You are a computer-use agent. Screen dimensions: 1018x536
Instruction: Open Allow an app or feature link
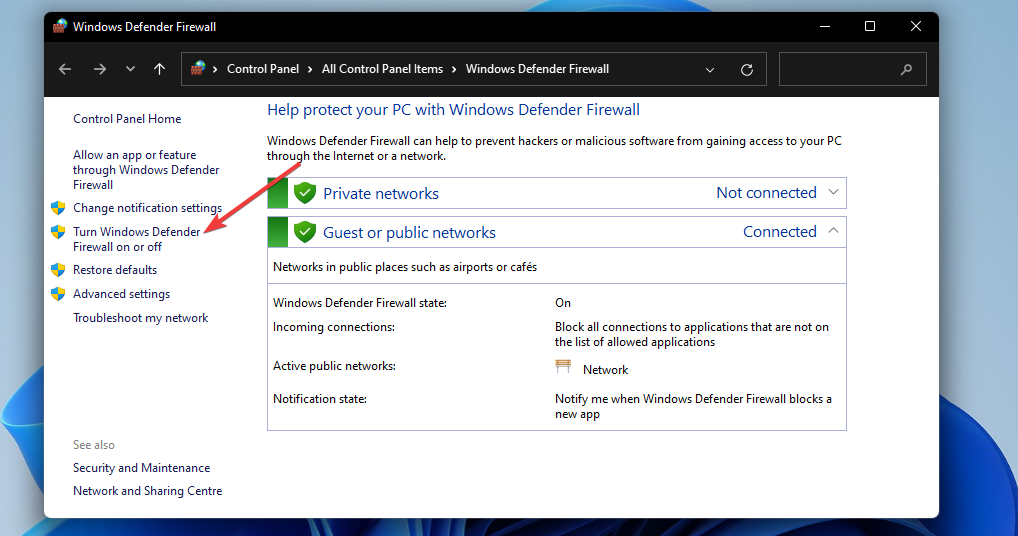146,170
